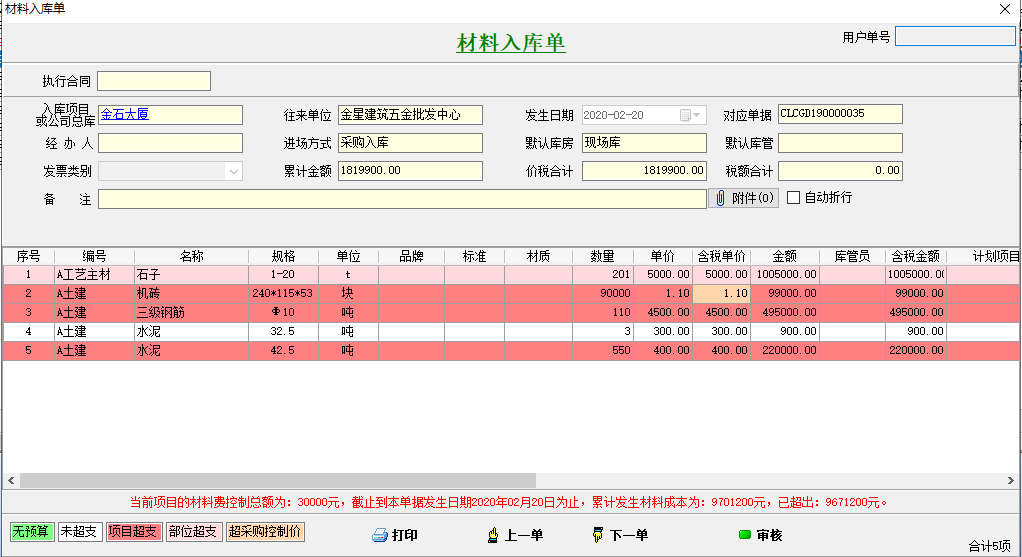
Task: Click the 往来单位 field
Action: (x=410, y=115)
